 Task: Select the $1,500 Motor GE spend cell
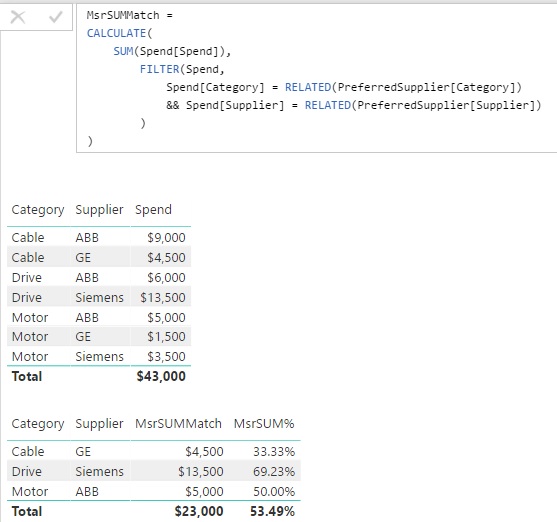pyautogui.click(x=166, y=337)
